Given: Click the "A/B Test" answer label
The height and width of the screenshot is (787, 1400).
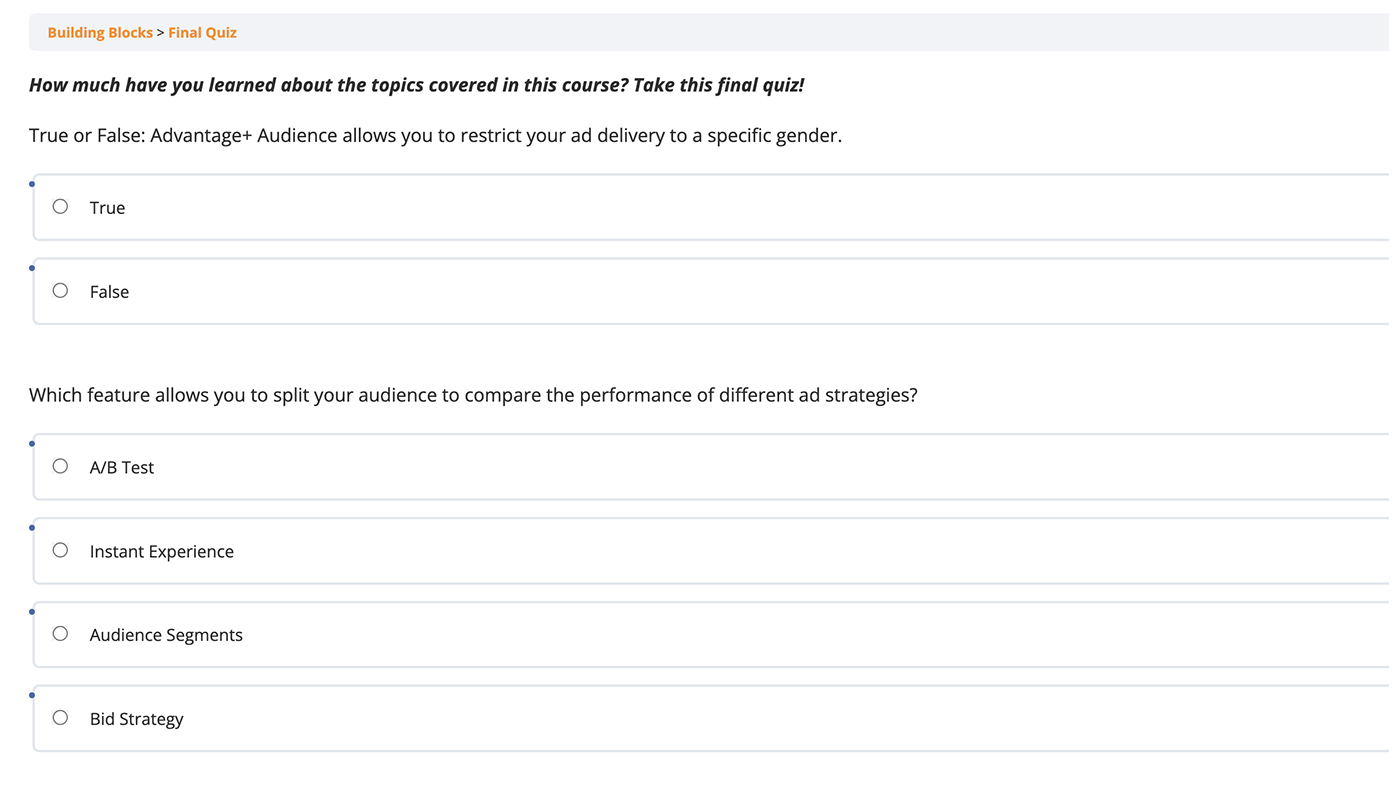Looking at the screenshot, I should point(122,467).
